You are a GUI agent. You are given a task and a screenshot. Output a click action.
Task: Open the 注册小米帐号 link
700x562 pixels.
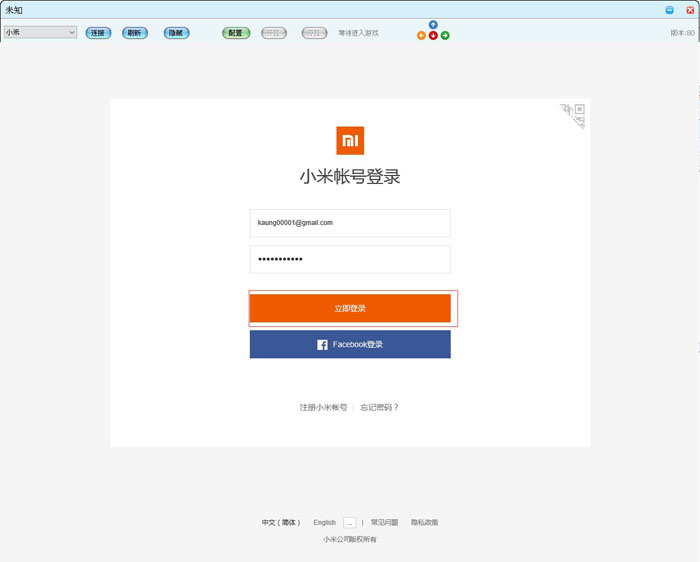tap(323, 407)
